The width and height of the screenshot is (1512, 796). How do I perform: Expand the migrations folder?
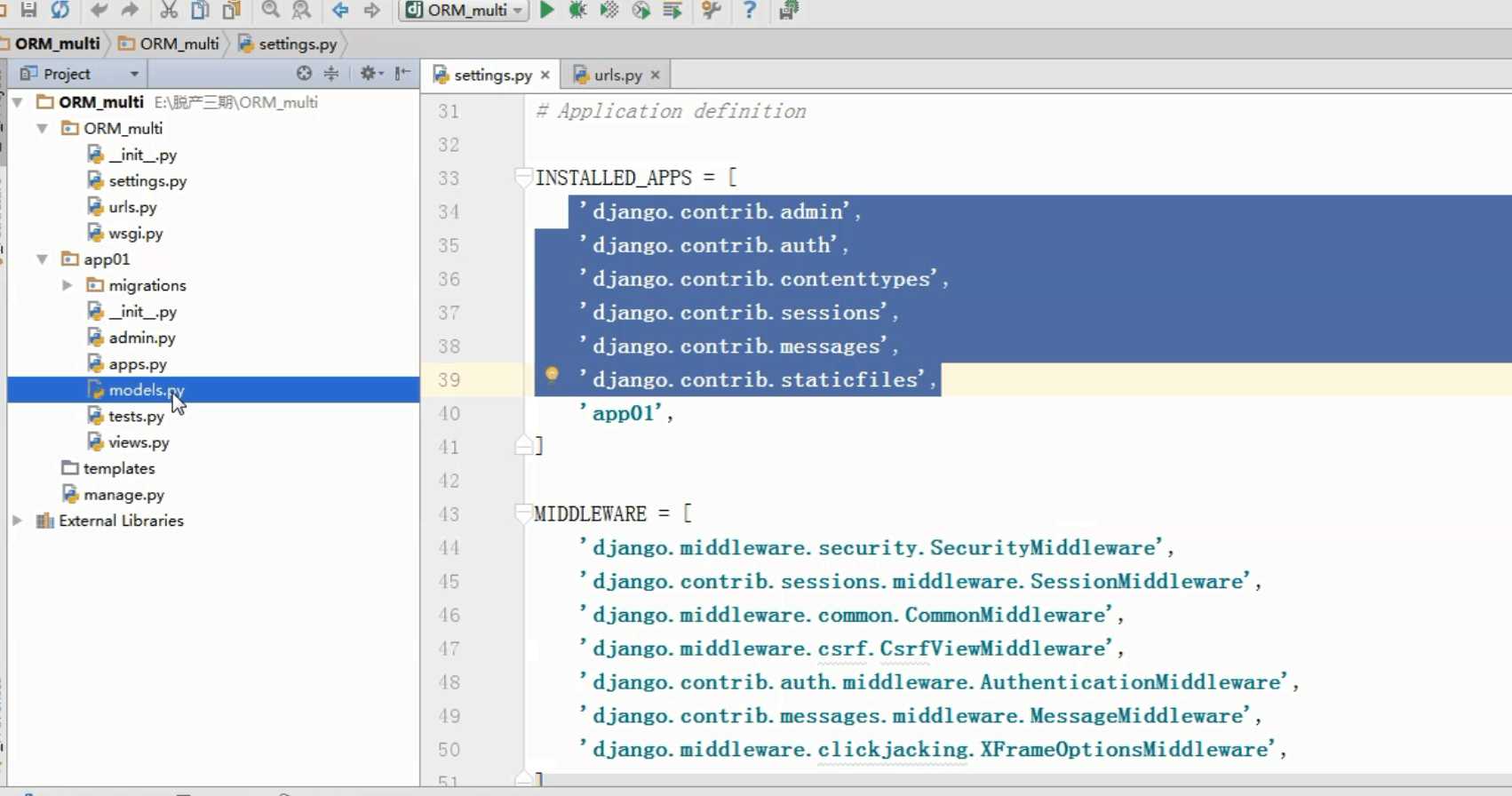[67, 285]
